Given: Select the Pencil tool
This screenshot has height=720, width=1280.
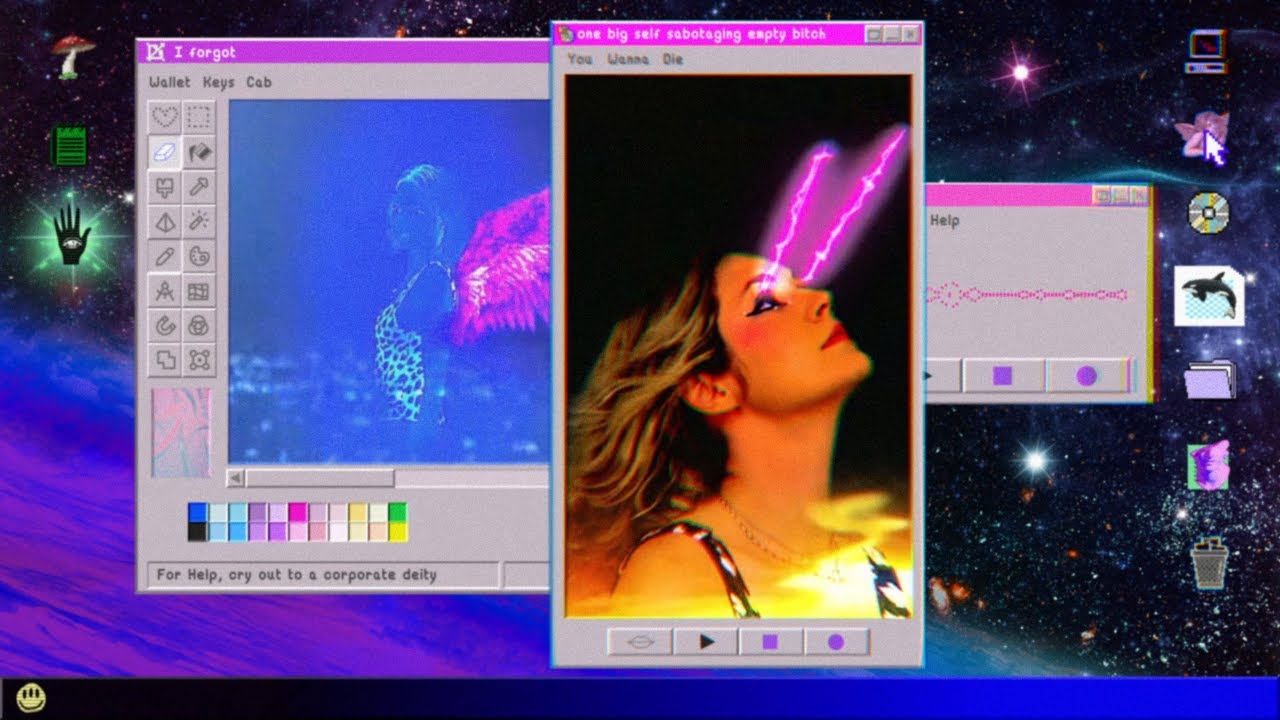Looking at the screenshot, I should pos(165,256).
